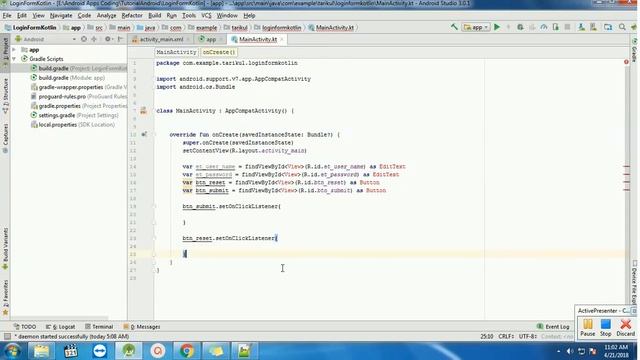Image resolution: width=640 pixels, height=360 pixels.
Task: Click the loginformkotlin breadcrumb item
Action: [278, 27]
